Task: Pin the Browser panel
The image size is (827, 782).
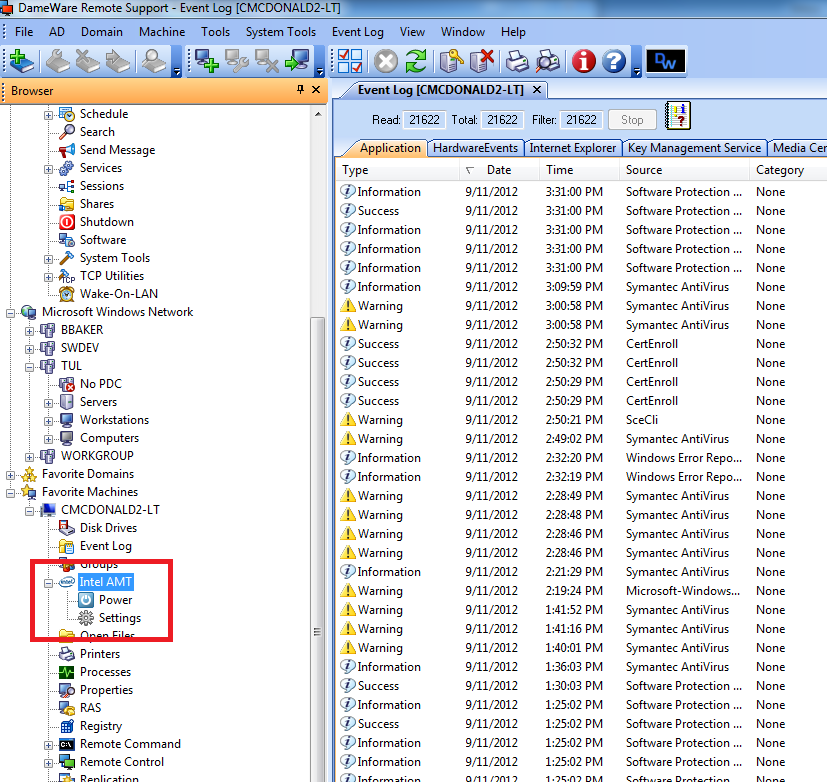Action: [300, 90]
